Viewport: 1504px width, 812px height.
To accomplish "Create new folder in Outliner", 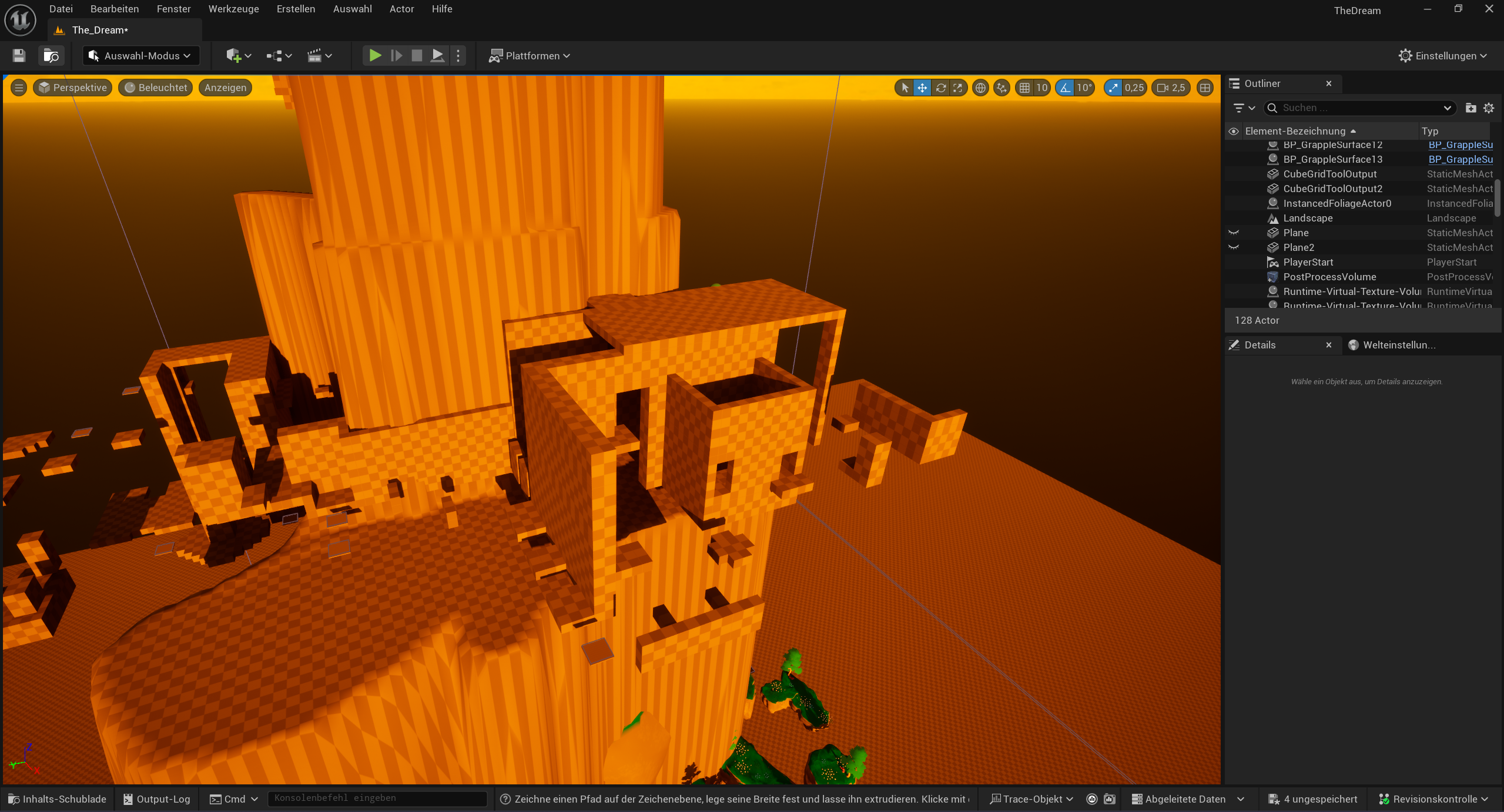I will 1470,108.
